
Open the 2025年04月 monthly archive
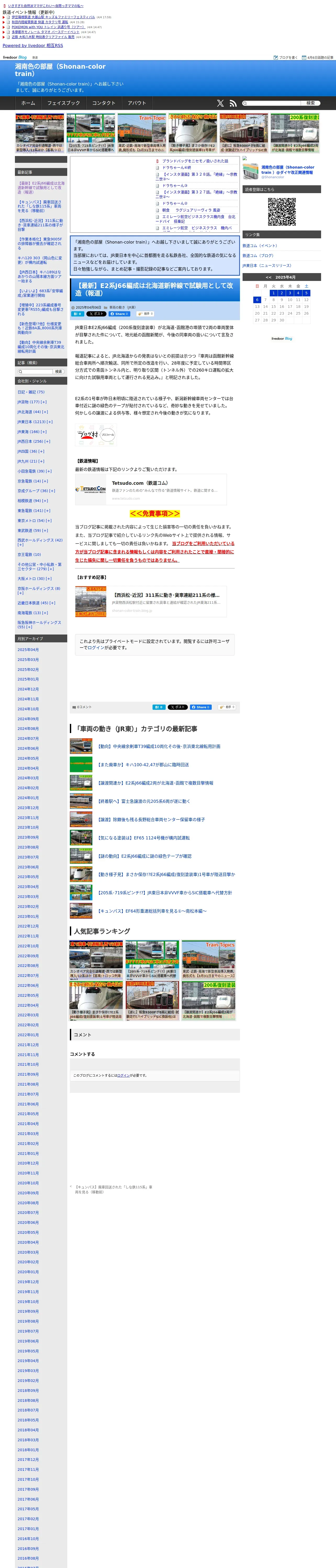(28, 649)
